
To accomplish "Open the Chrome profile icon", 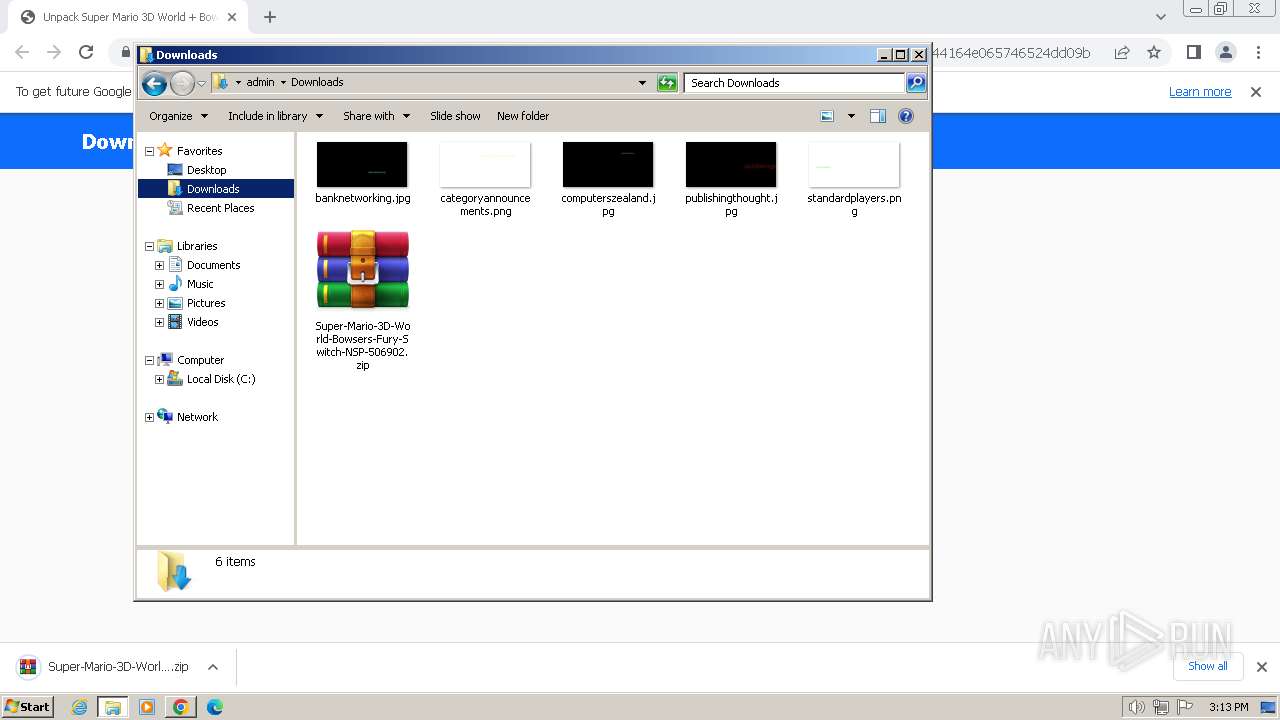I will (1225, 52).
